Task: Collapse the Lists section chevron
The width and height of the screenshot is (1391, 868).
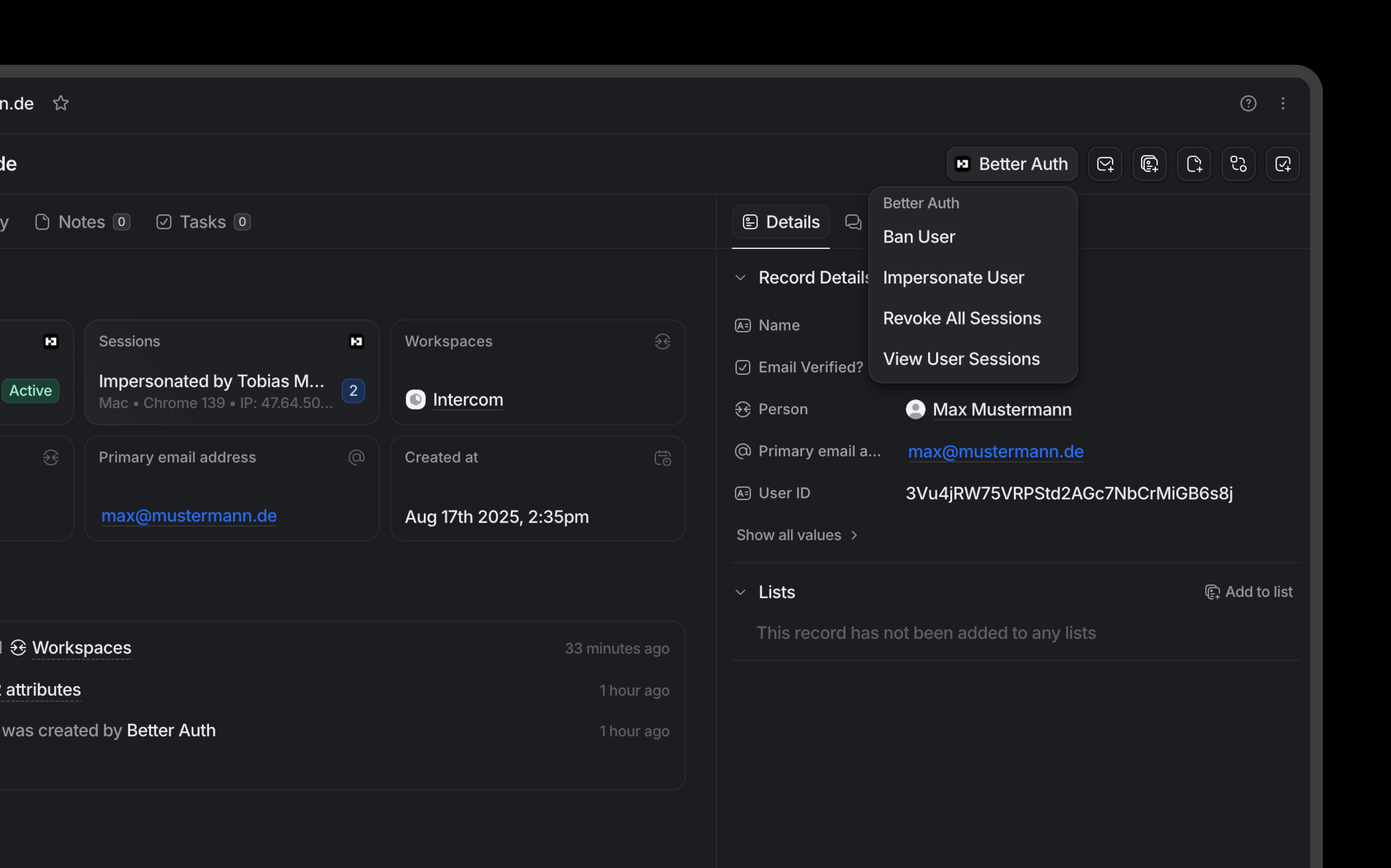Action: tap(740, 592)
